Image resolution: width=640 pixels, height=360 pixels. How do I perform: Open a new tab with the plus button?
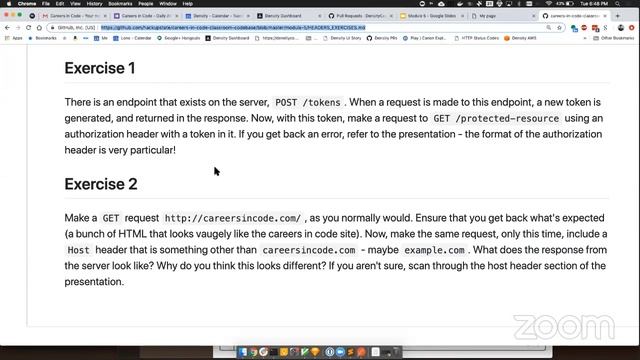(618, 16)
